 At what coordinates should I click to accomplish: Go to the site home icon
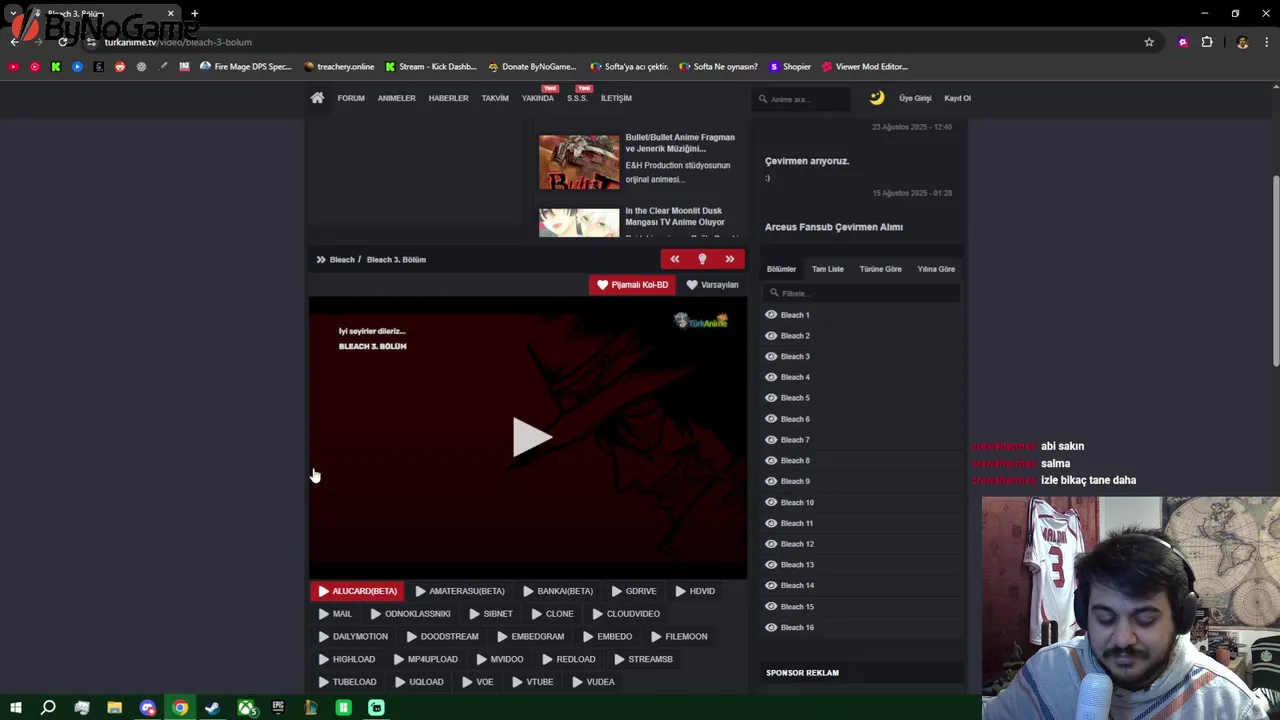[x=317, y=98]
